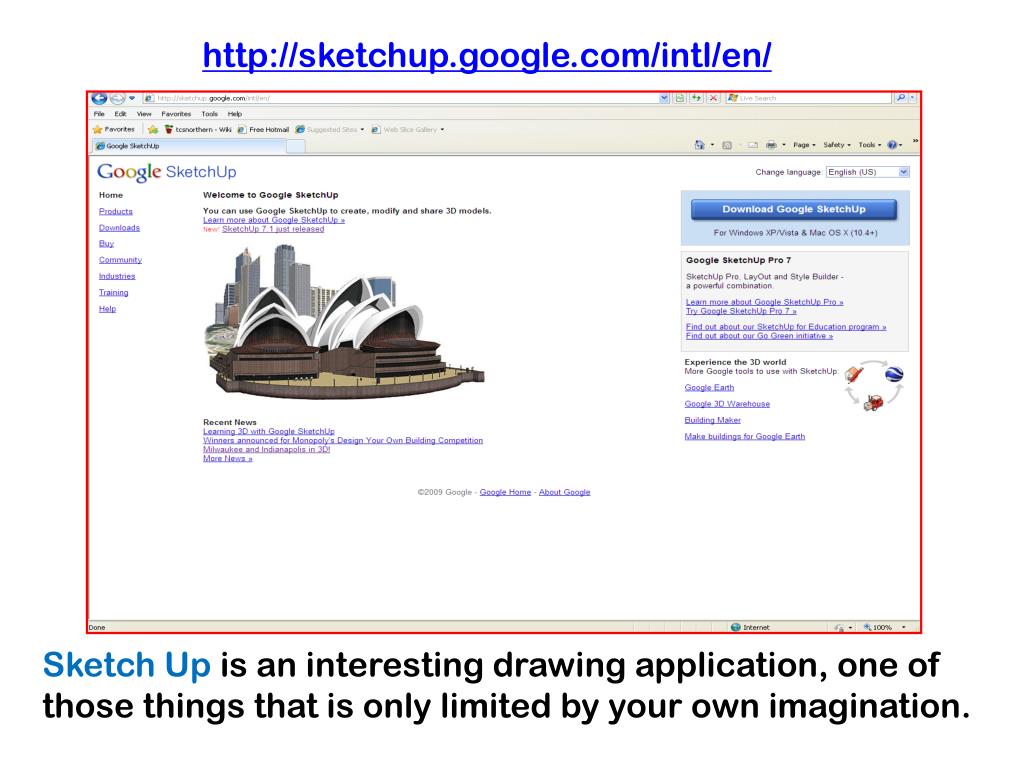Click the Google Earth globe icon
Screen dimensions: 1024x768
click(894, 374)
